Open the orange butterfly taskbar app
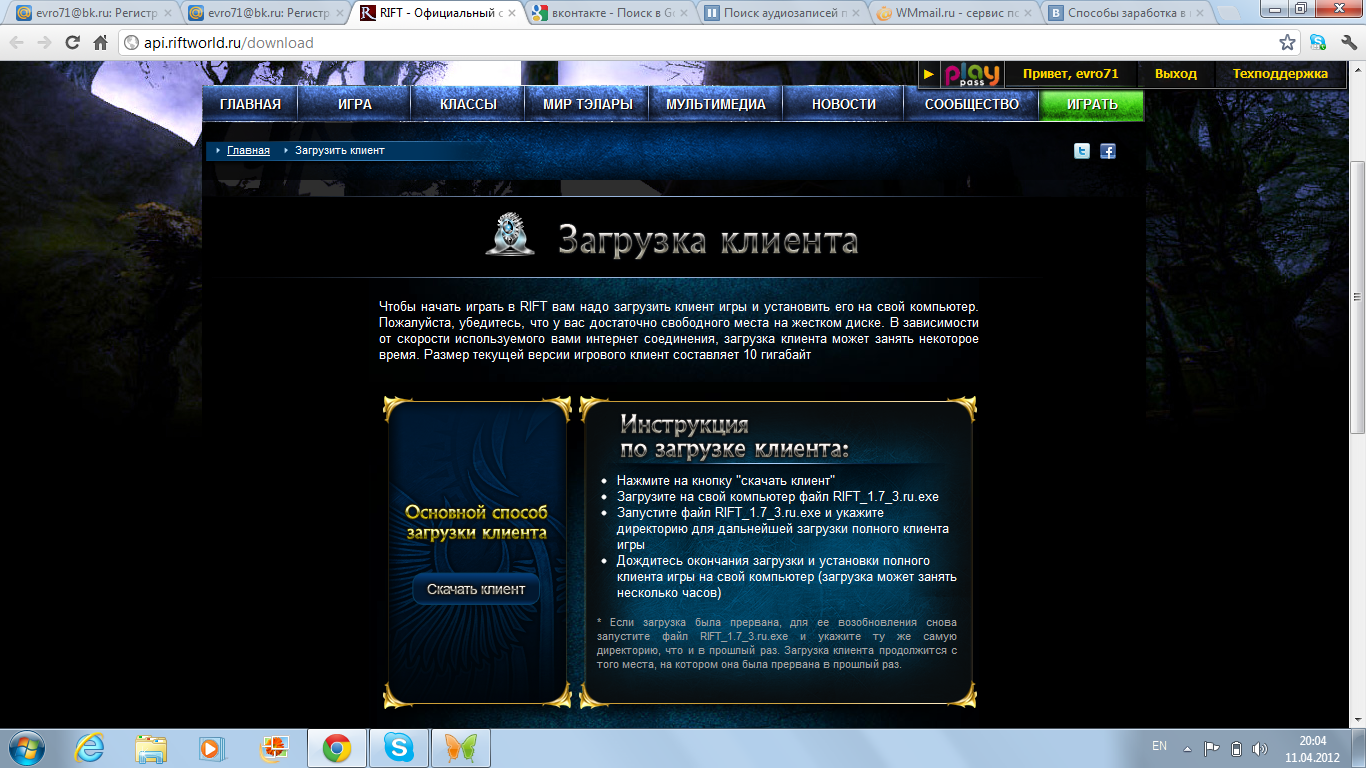The image size is (1366, 768). (460, 748)
